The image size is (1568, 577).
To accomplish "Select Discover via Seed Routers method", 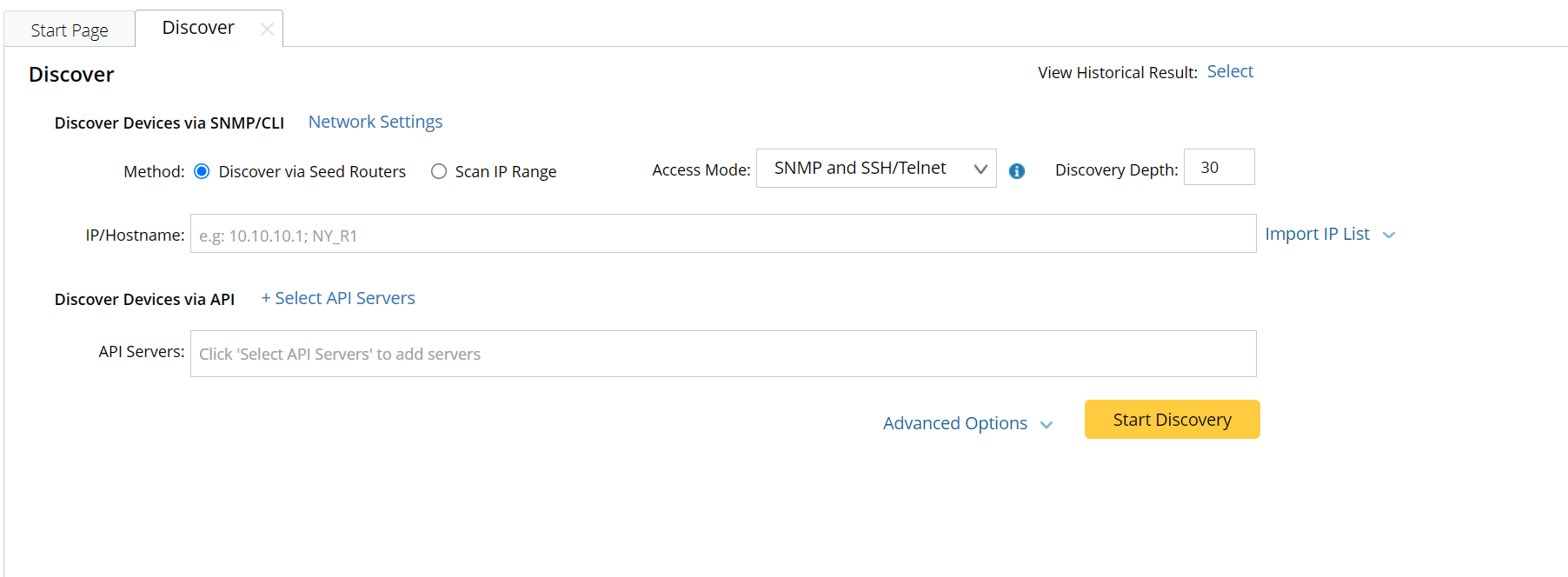I will point(202,171).
